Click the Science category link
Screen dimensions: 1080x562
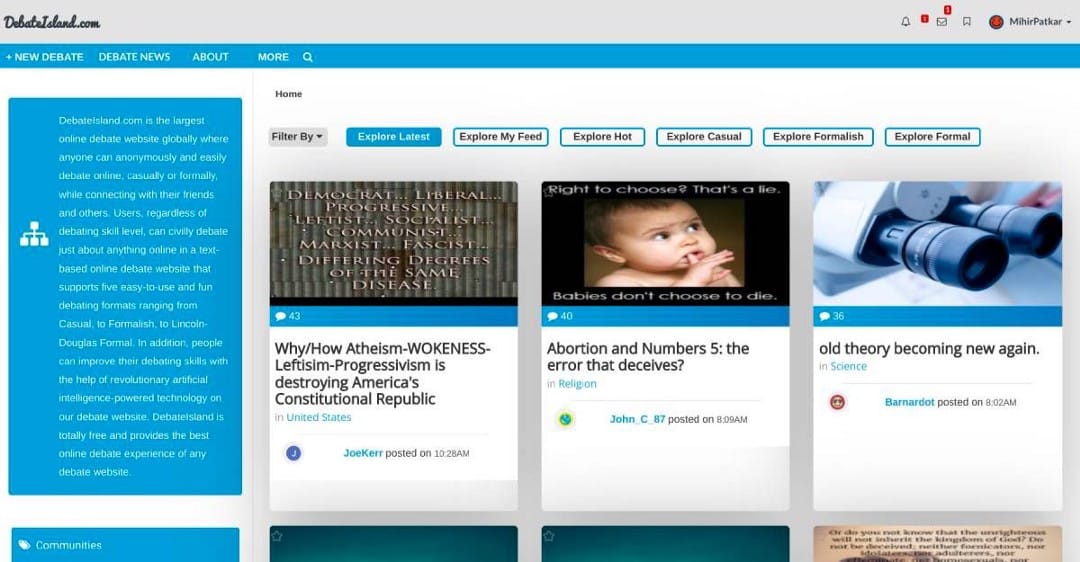click(x=849, y=366)
